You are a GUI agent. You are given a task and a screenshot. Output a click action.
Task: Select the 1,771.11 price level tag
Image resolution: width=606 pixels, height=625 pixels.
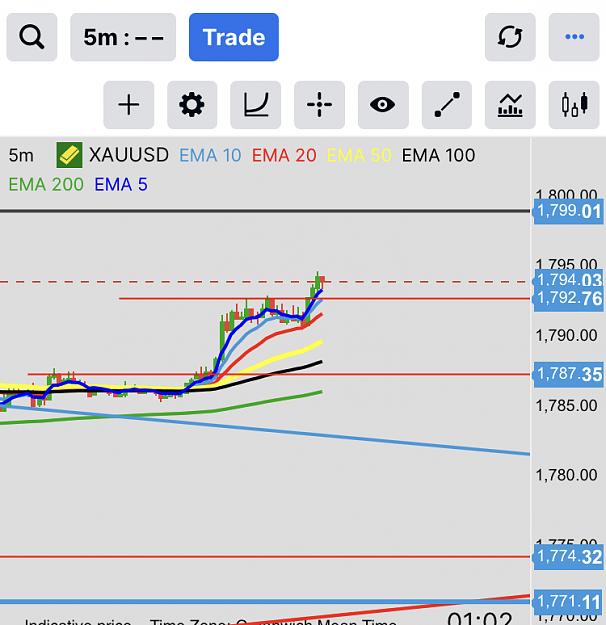pyautogui.click(x=569, y=601)
